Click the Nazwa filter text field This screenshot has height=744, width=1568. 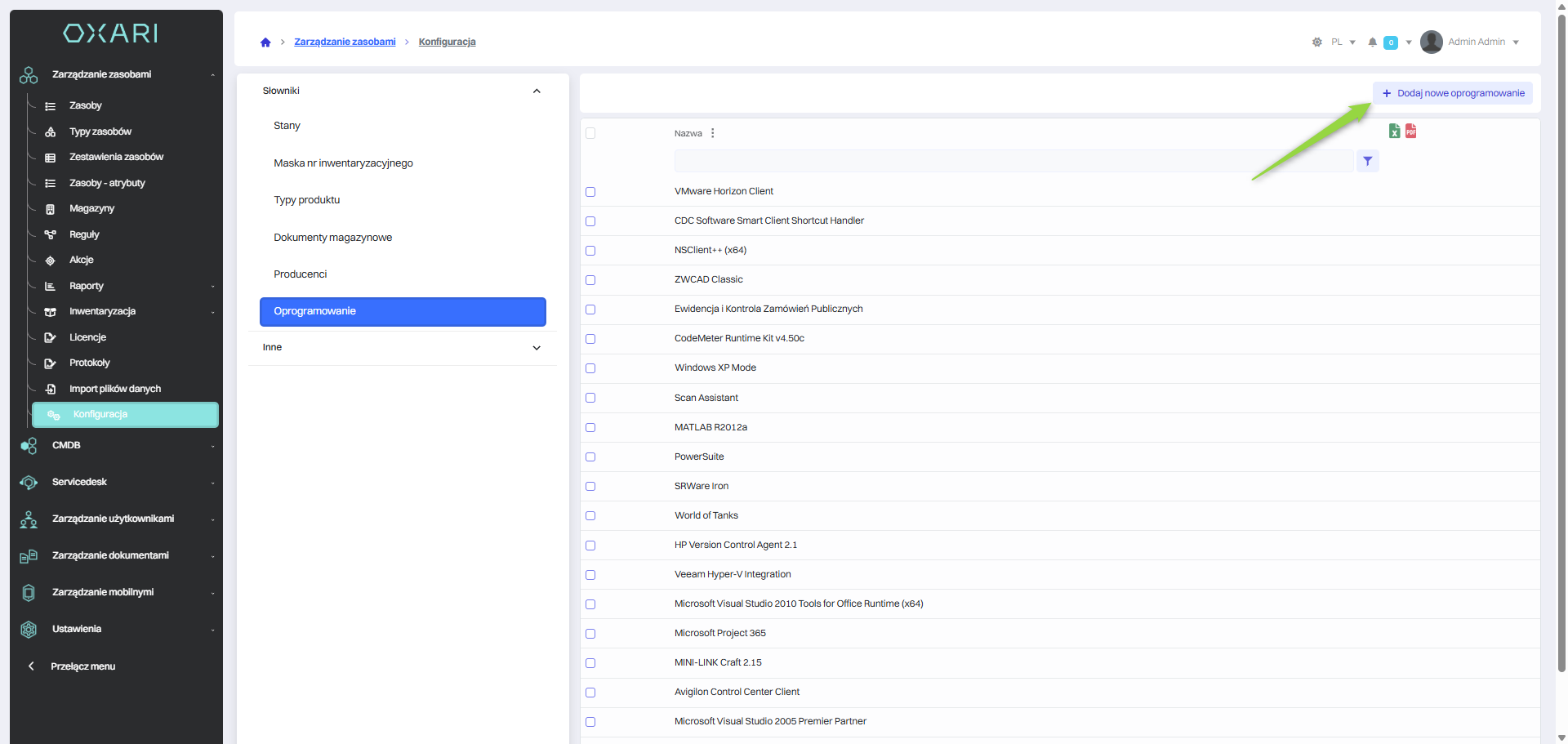(1013, 161)
